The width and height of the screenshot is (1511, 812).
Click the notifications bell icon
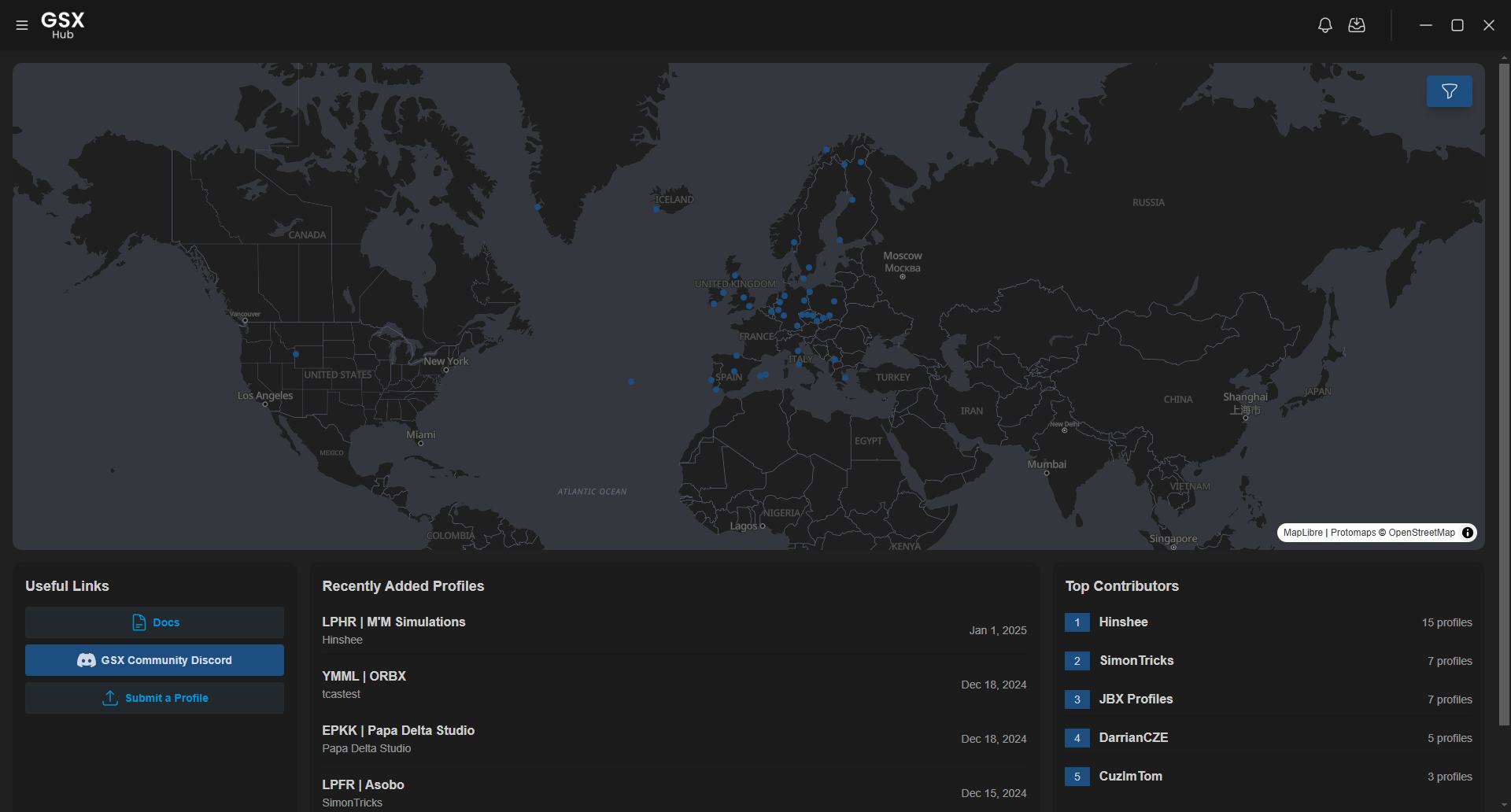[1325, 25]
